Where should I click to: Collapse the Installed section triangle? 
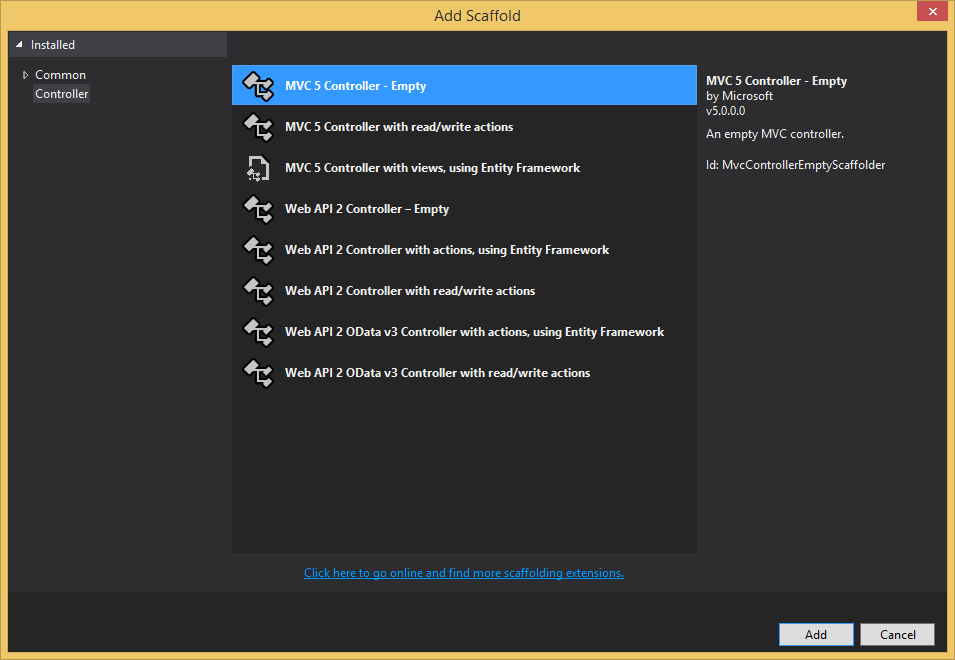coord(19,45)
